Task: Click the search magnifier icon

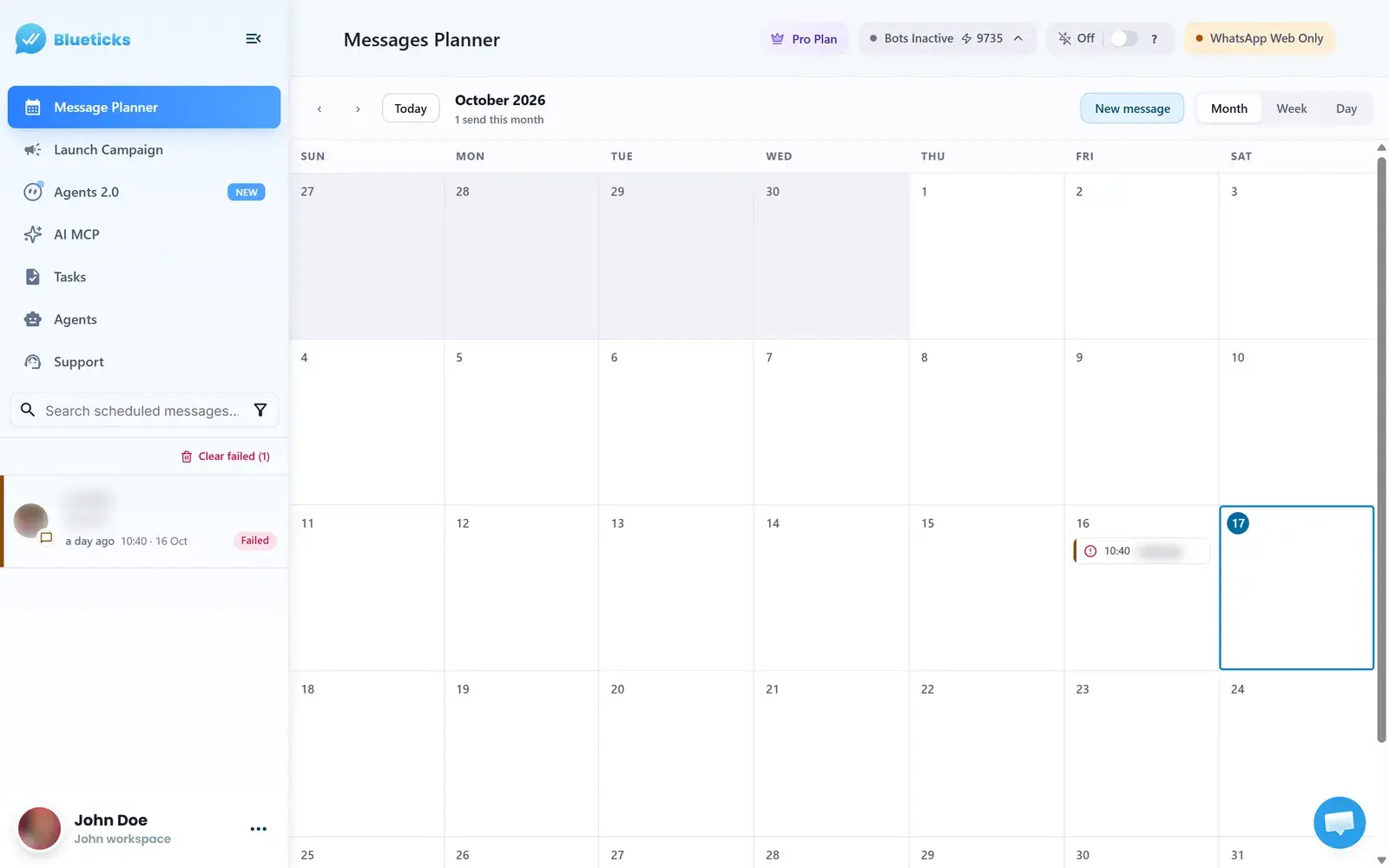Action: 28,410
